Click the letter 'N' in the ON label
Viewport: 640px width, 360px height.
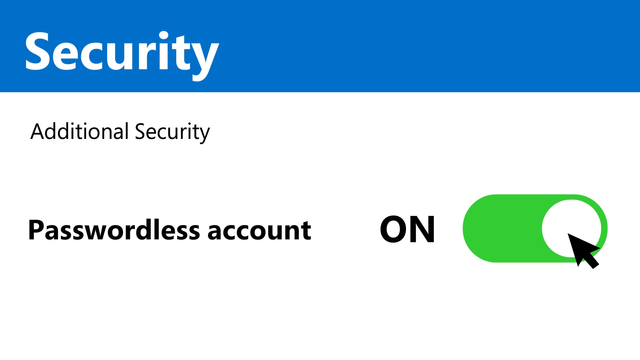point(422,229)
